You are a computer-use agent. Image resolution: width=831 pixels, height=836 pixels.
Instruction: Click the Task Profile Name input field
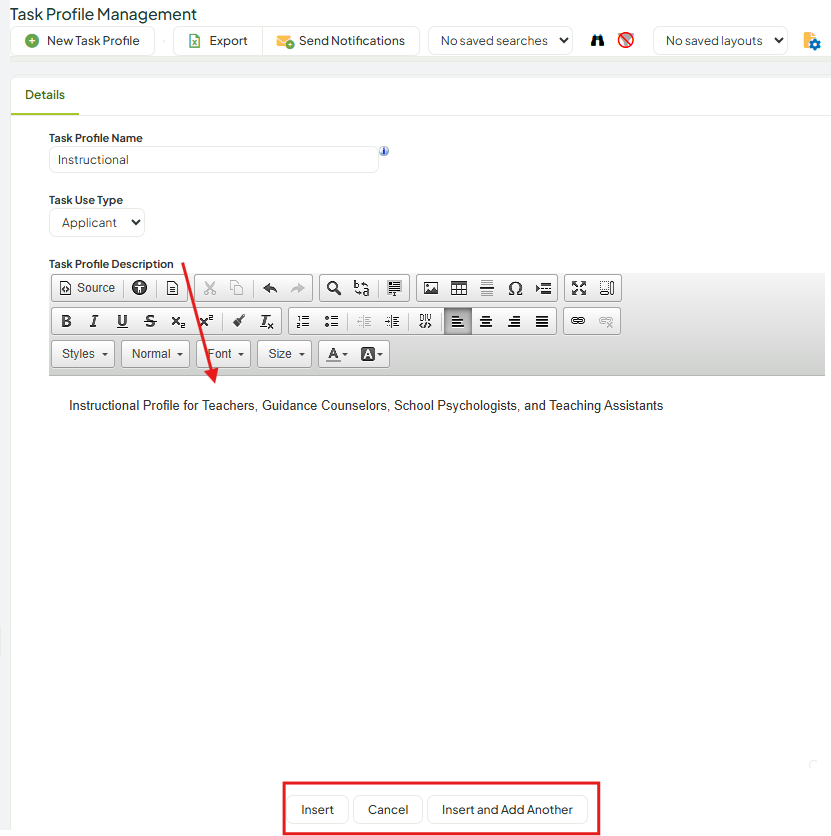[x=214, y=160]
